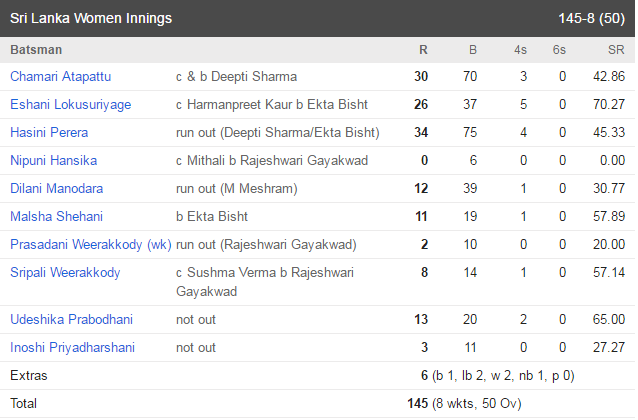
Task: Open Dilani Manodara profile link
Action: 57,189
